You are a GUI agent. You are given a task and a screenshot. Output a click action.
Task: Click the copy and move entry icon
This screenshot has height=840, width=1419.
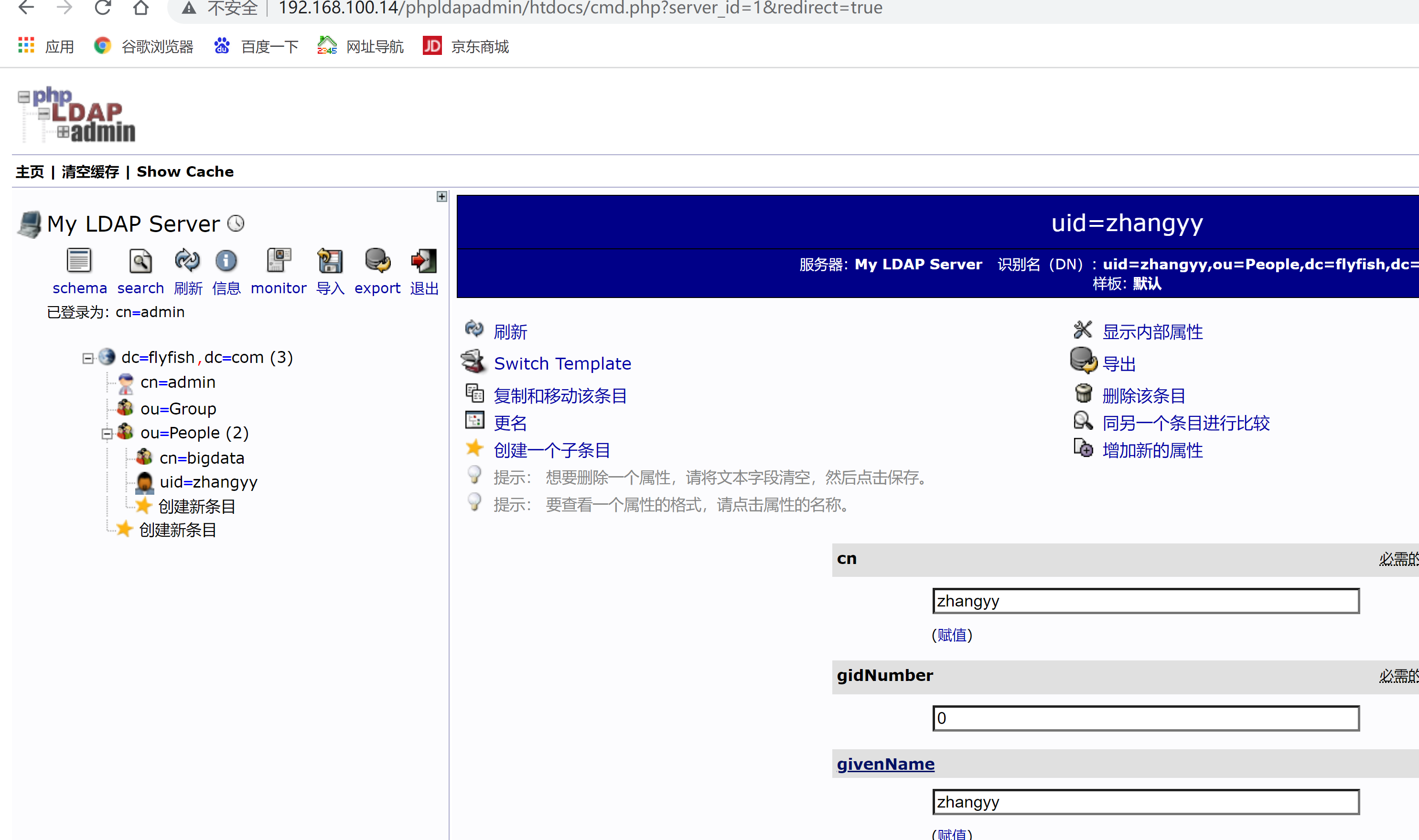(473, 393)
